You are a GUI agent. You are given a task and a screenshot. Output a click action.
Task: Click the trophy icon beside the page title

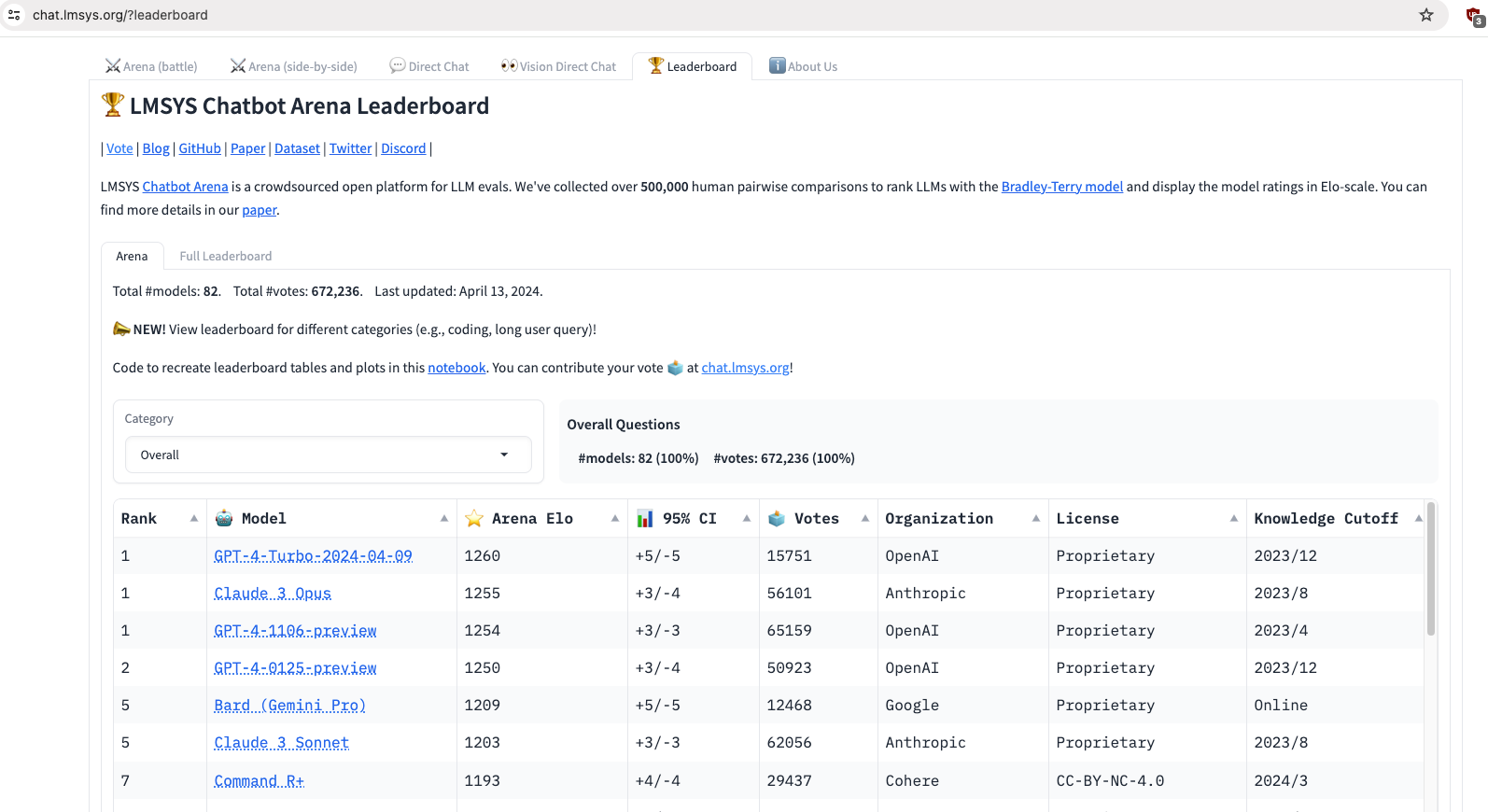point(112,105)
